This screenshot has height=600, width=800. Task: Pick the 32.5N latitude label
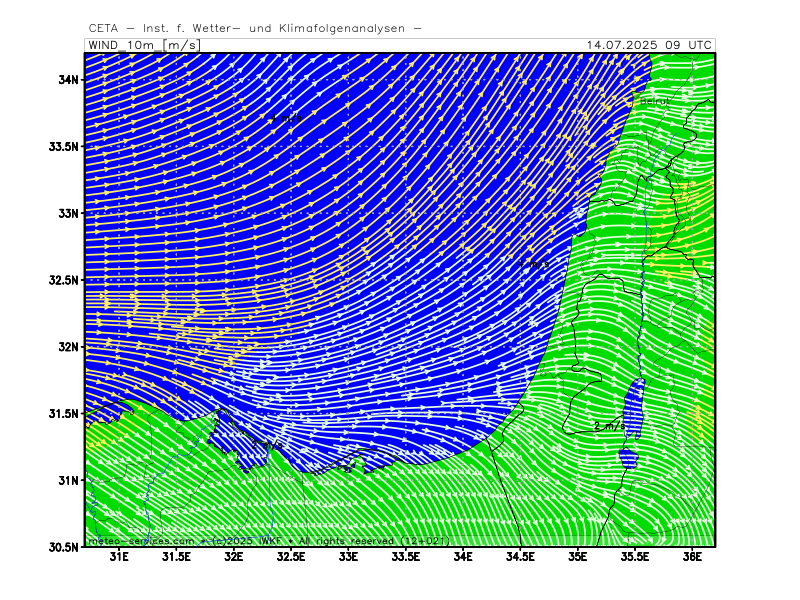64,280
